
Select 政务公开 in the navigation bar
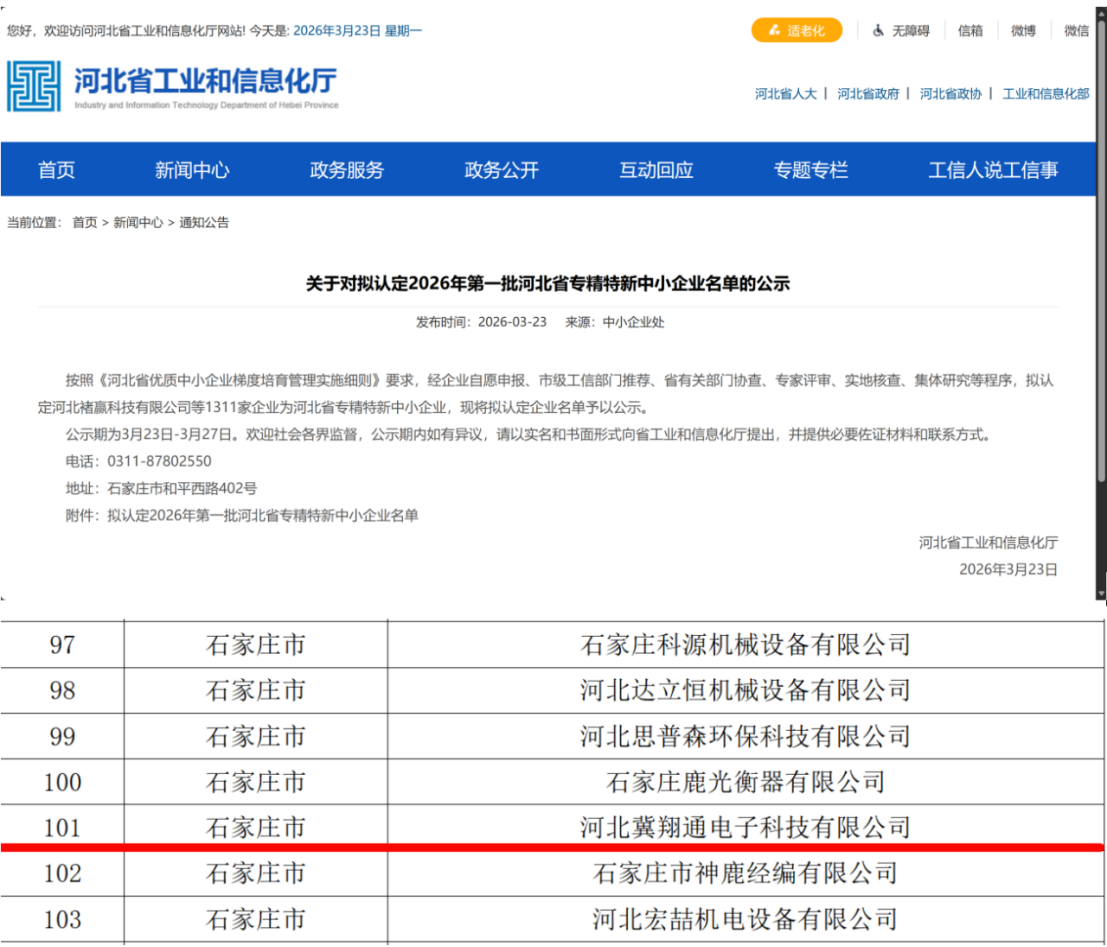coord(501,170)
